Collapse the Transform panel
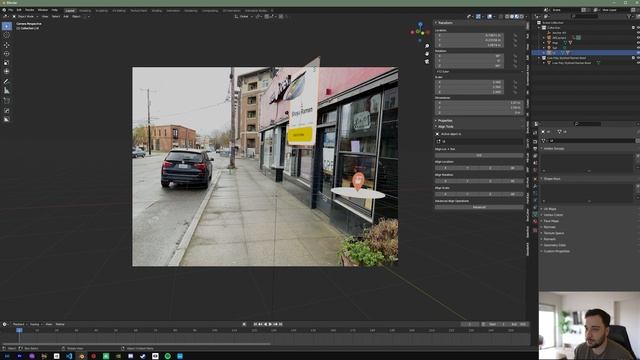Screen dimensions: 640x360 445,23
